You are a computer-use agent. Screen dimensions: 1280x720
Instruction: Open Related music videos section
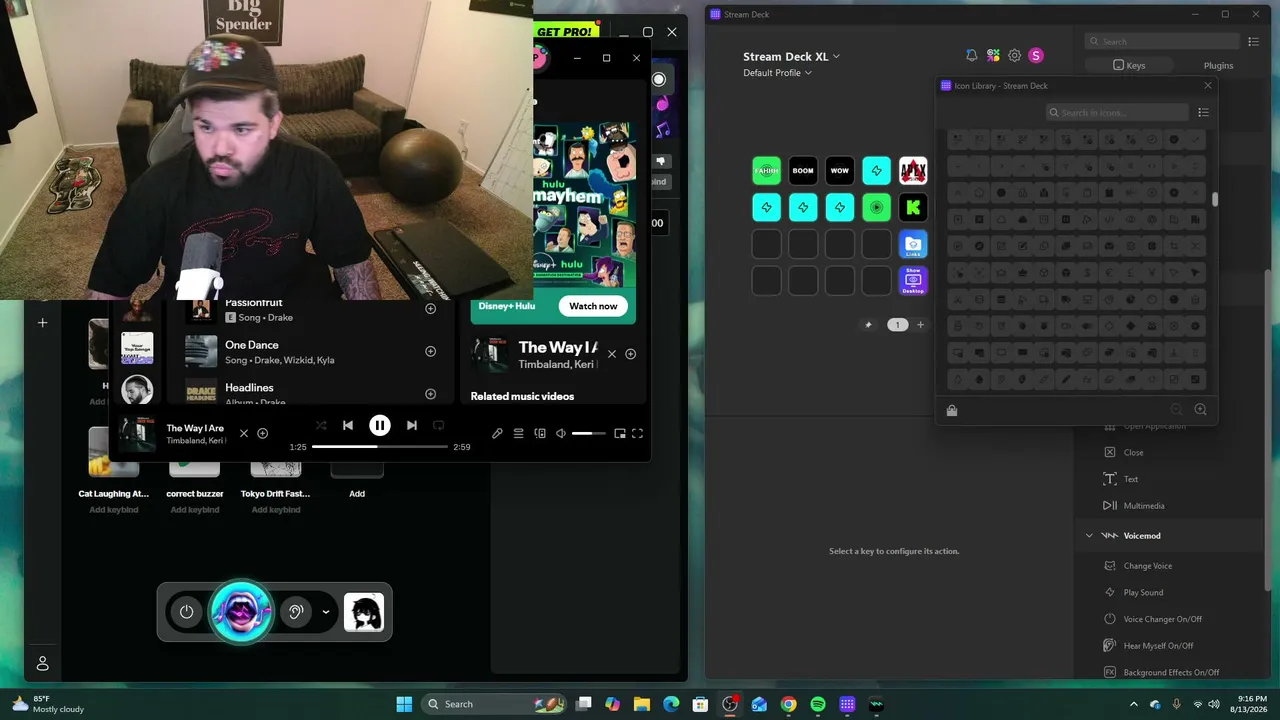point(522,396)
